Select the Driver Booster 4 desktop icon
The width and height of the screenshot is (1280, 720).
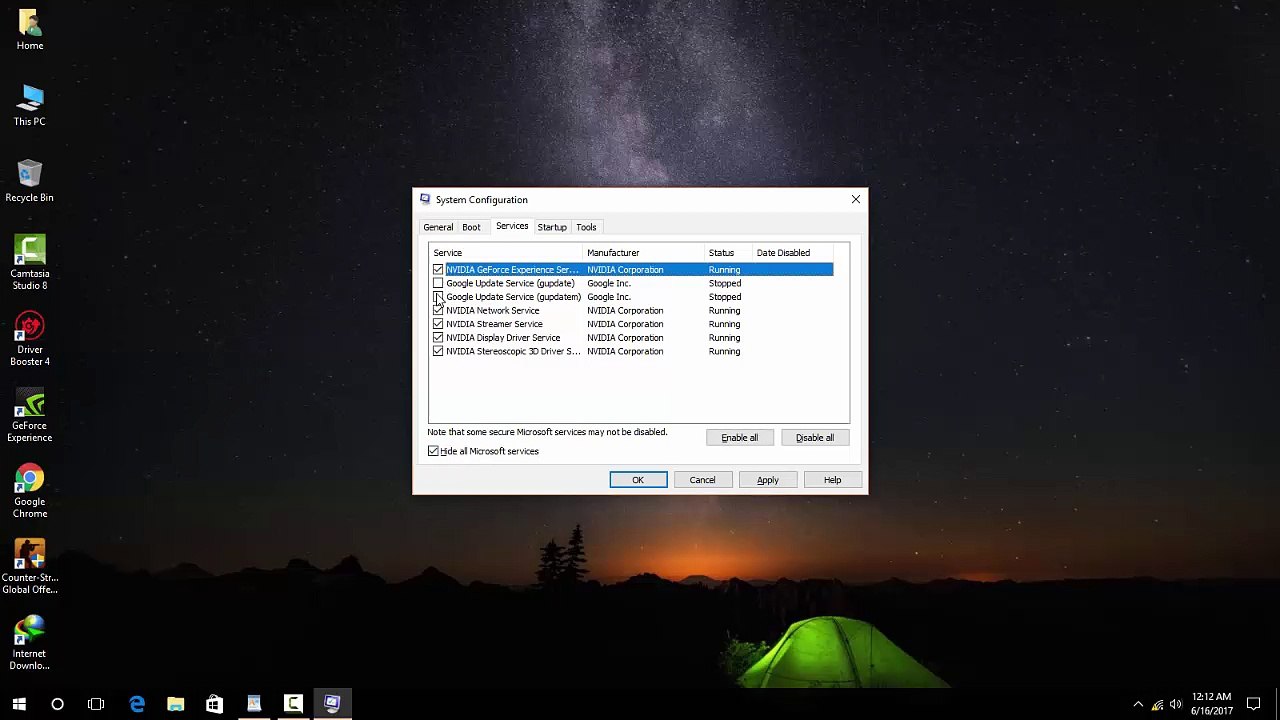[29, 339]
